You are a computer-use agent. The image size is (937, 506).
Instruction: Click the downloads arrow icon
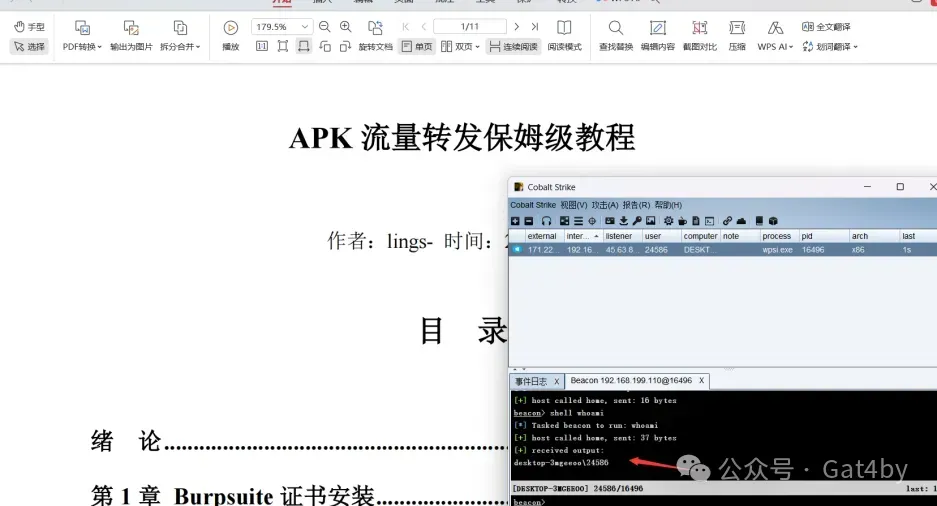(x=623, y=221)
